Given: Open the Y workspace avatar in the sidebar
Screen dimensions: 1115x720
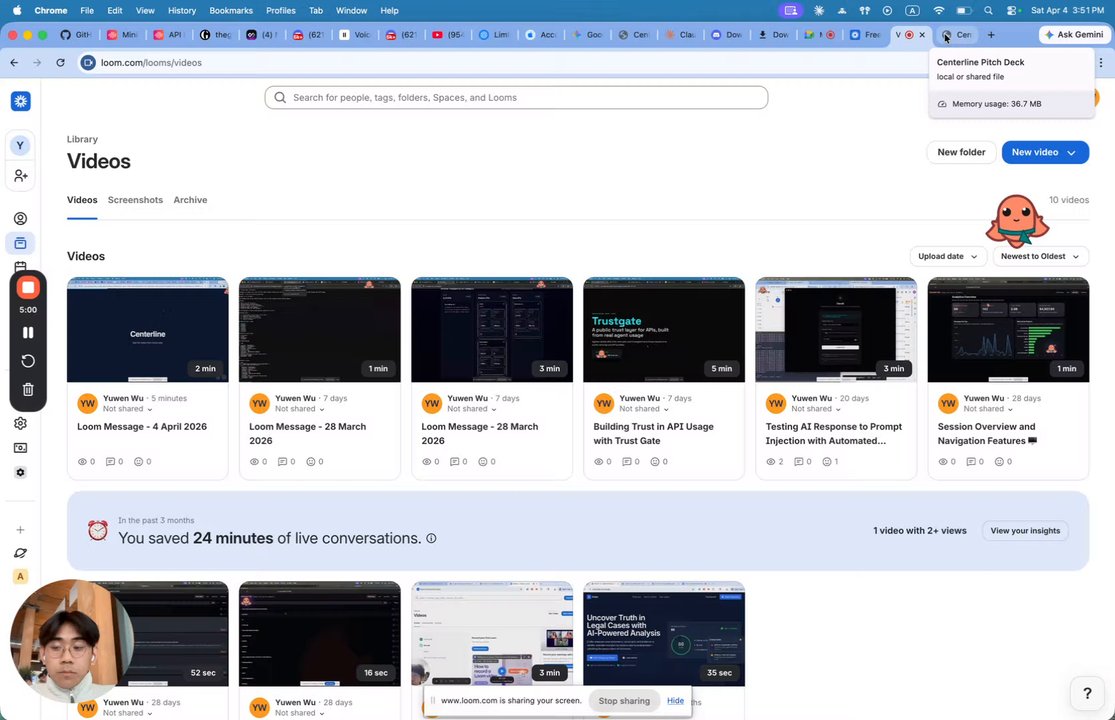Looking at the screenshot, I should 20,145.
